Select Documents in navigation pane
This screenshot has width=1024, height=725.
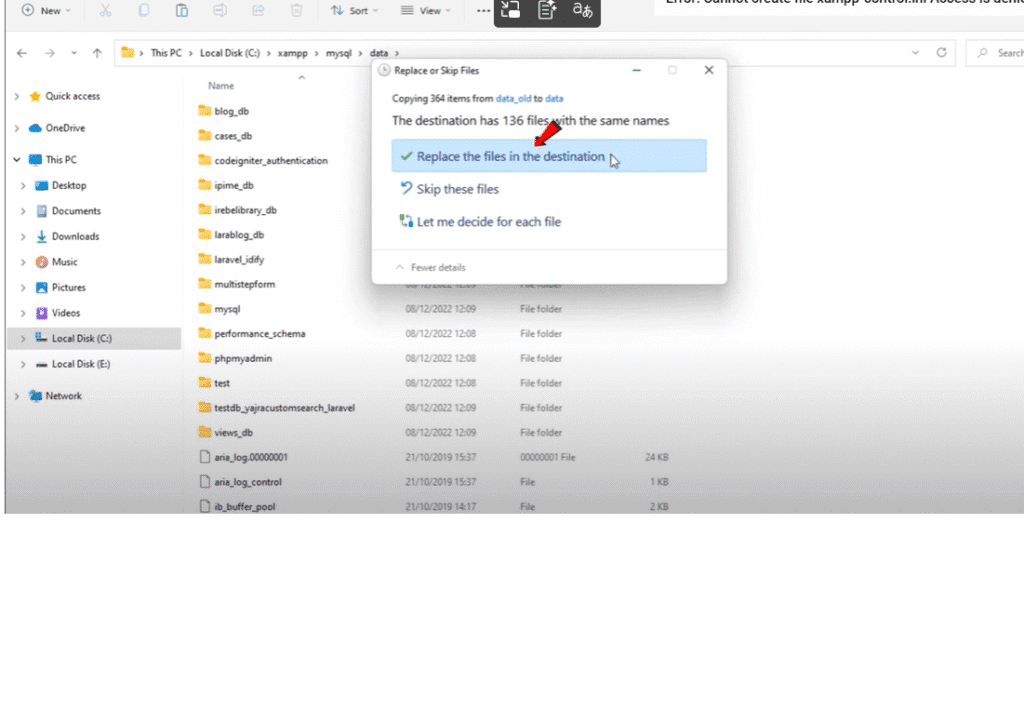pos(76,211)
